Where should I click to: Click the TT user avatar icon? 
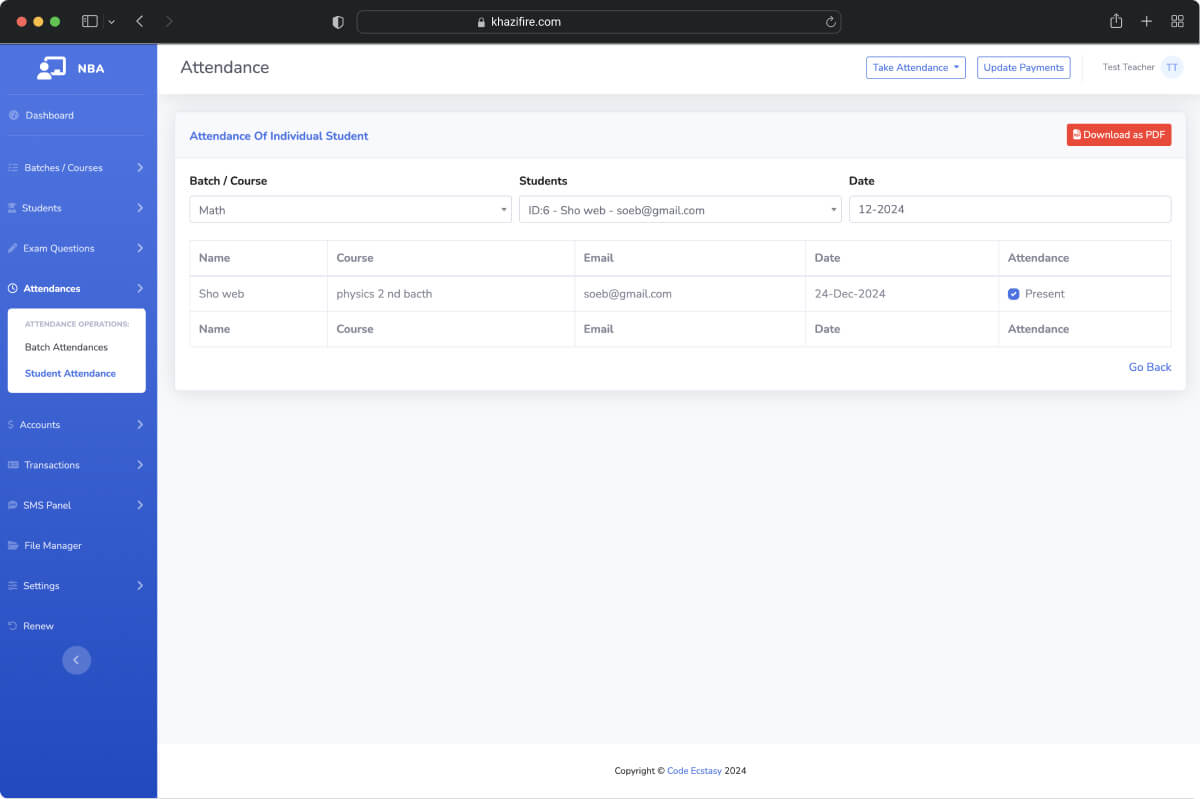(x=1171, y=67)
